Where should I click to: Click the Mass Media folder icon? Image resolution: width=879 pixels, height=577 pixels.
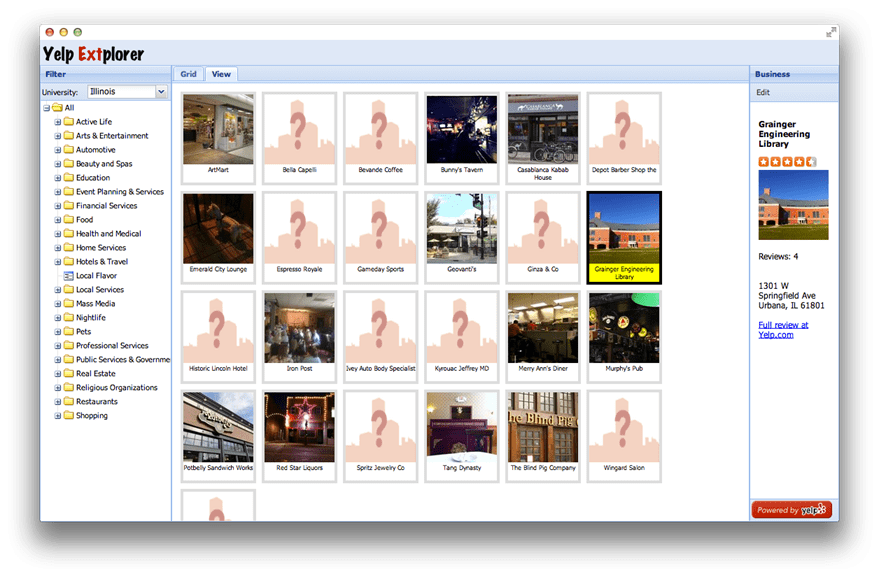68,303
